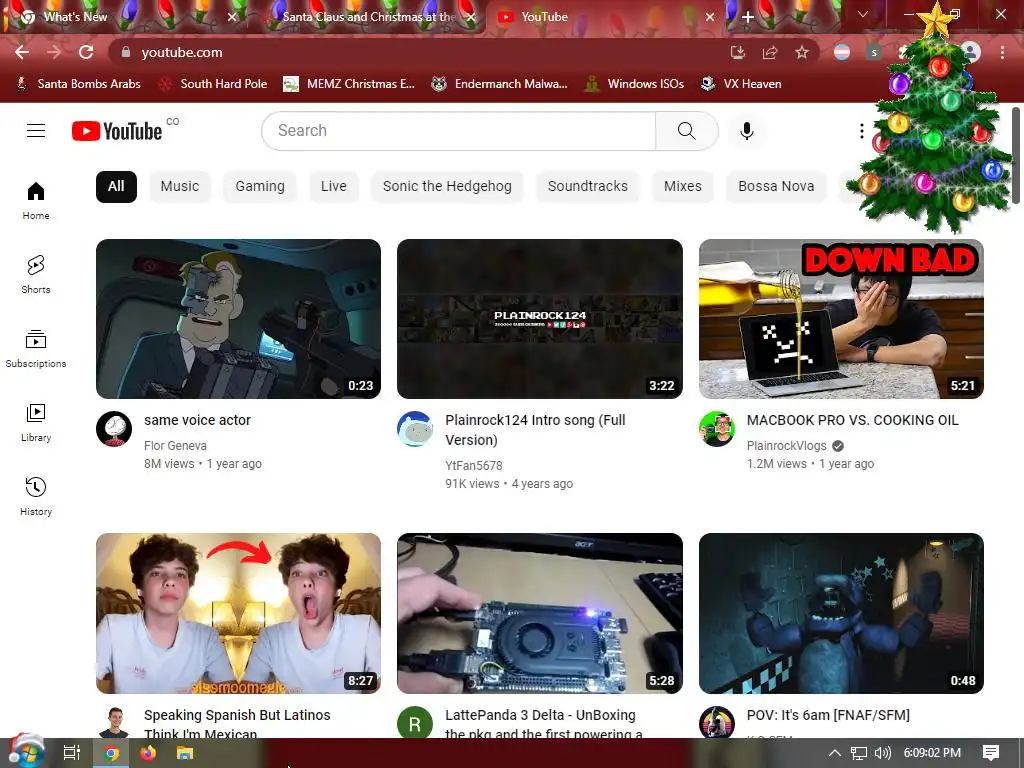1024x768 pixels.
Task: Open Task View on the taskbar
Action: pyautogui.click(x=72, y=753)
